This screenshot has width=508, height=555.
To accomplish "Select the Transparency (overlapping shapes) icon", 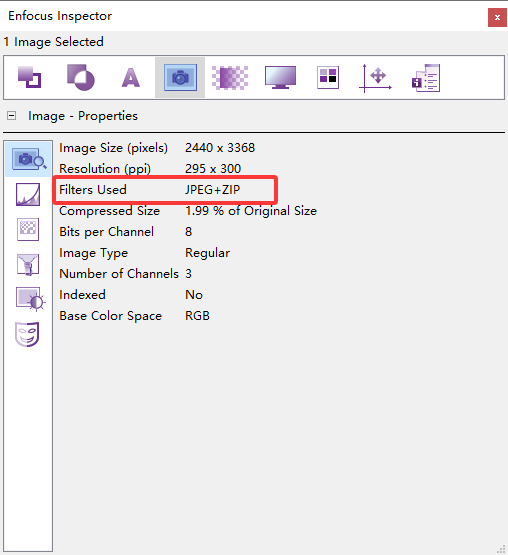I will point(81,77).
